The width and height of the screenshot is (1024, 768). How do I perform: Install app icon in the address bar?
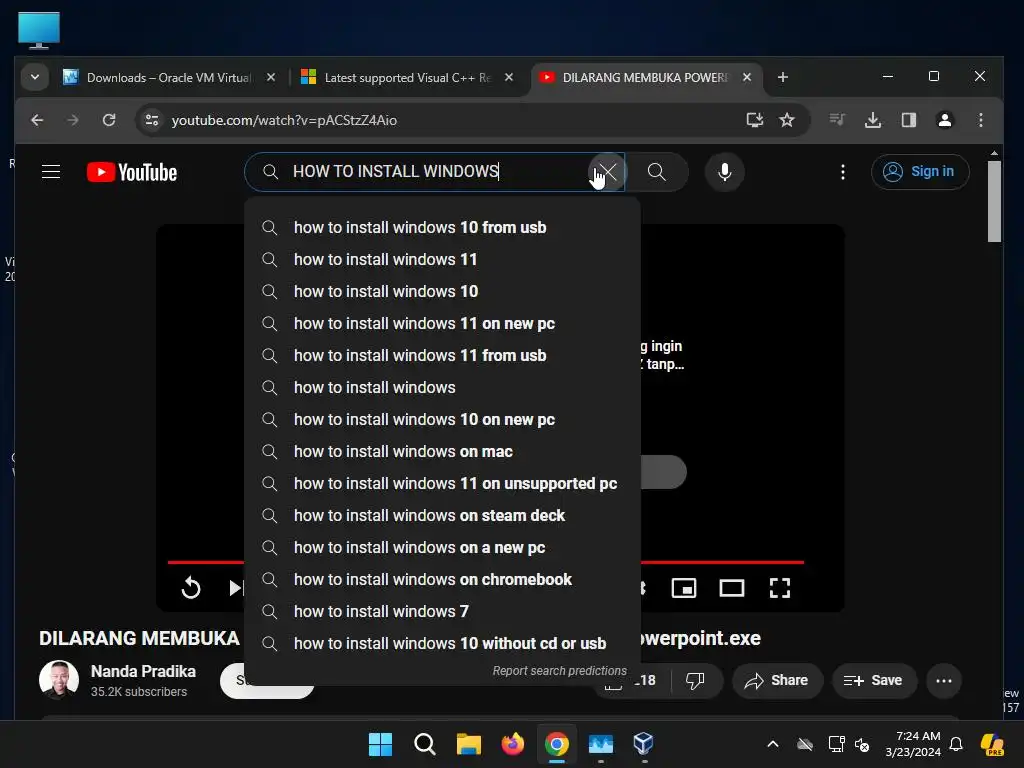point(754,120)
